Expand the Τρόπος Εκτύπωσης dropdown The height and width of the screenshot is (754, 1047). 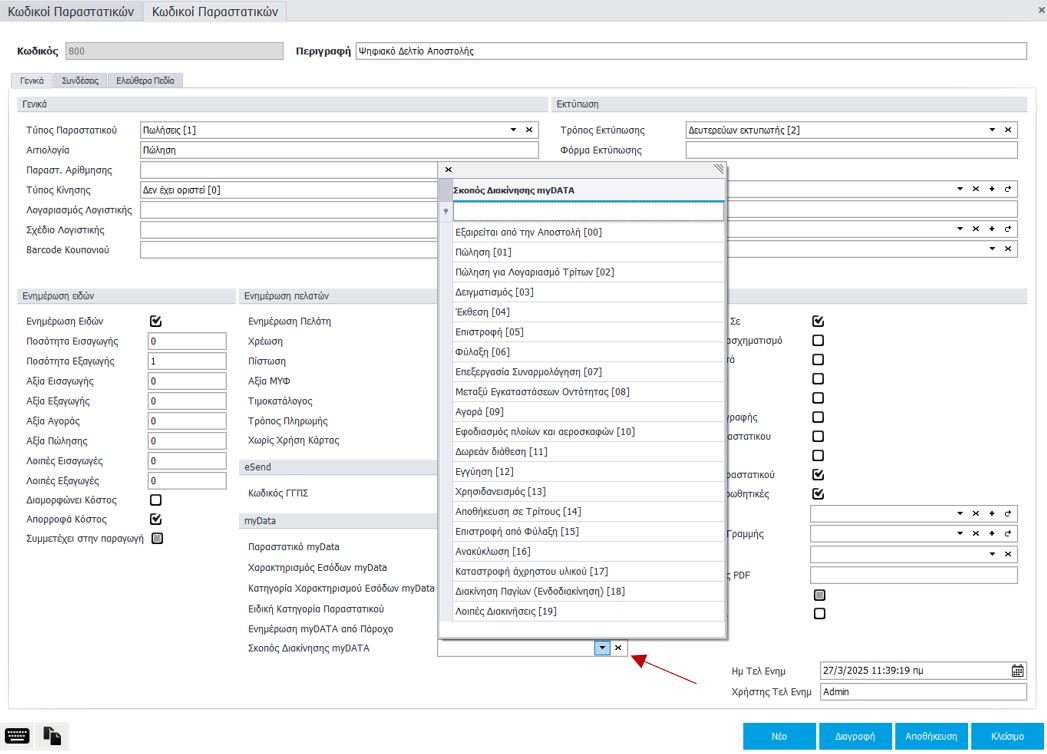click(x=992, y=130)
